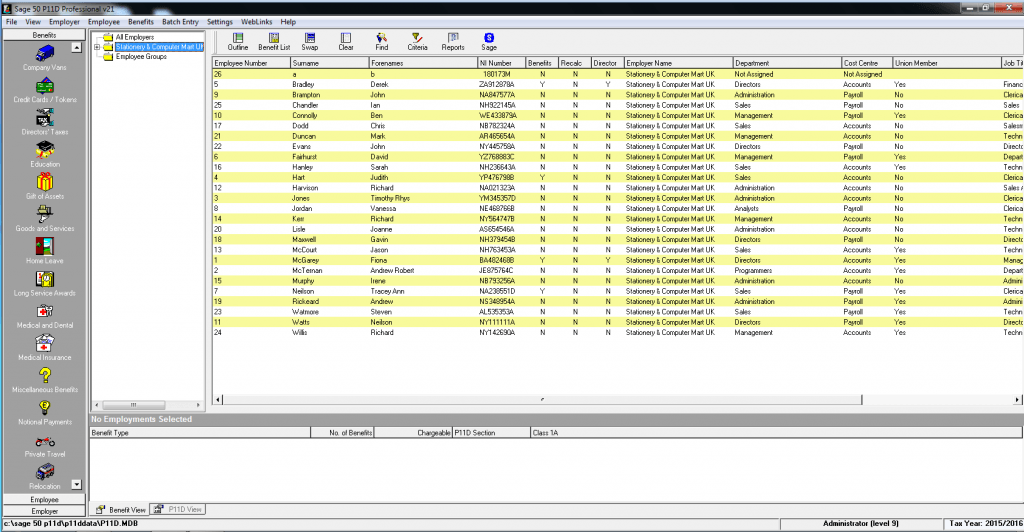
Task: Open the Benefit List toolbar icon
Action: click(274, 42)
